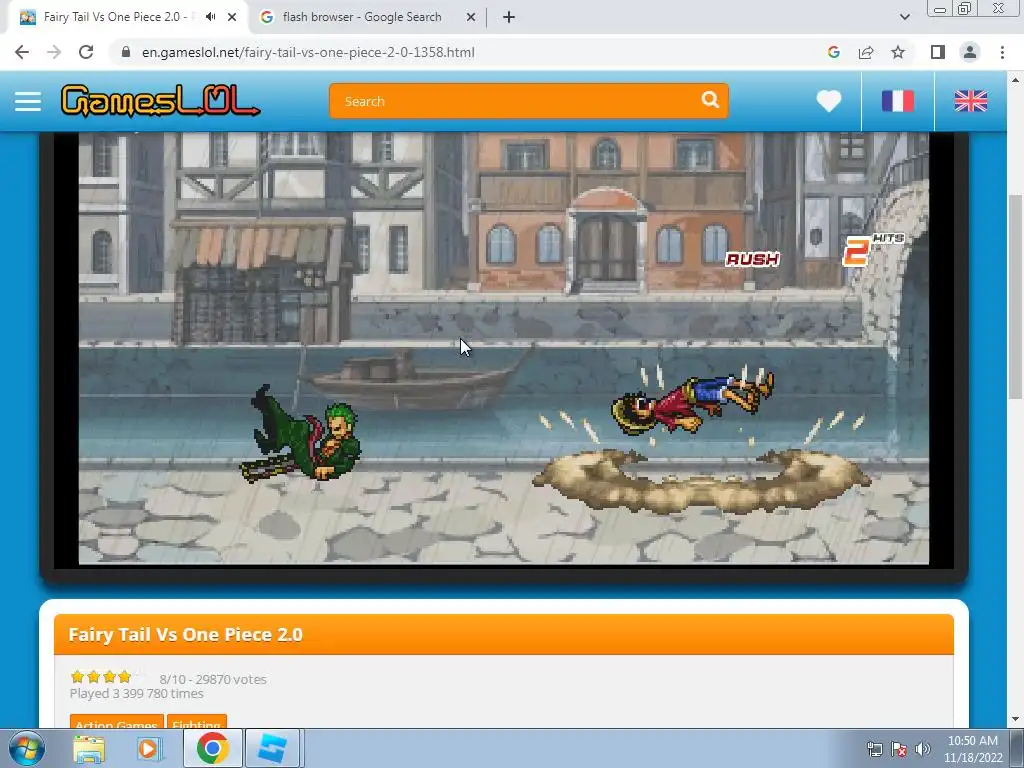The height and width of the screenshot is (768, 1024).
Task: Open Windows Media Player from taskbar
Action: click(x=150, y=748)
